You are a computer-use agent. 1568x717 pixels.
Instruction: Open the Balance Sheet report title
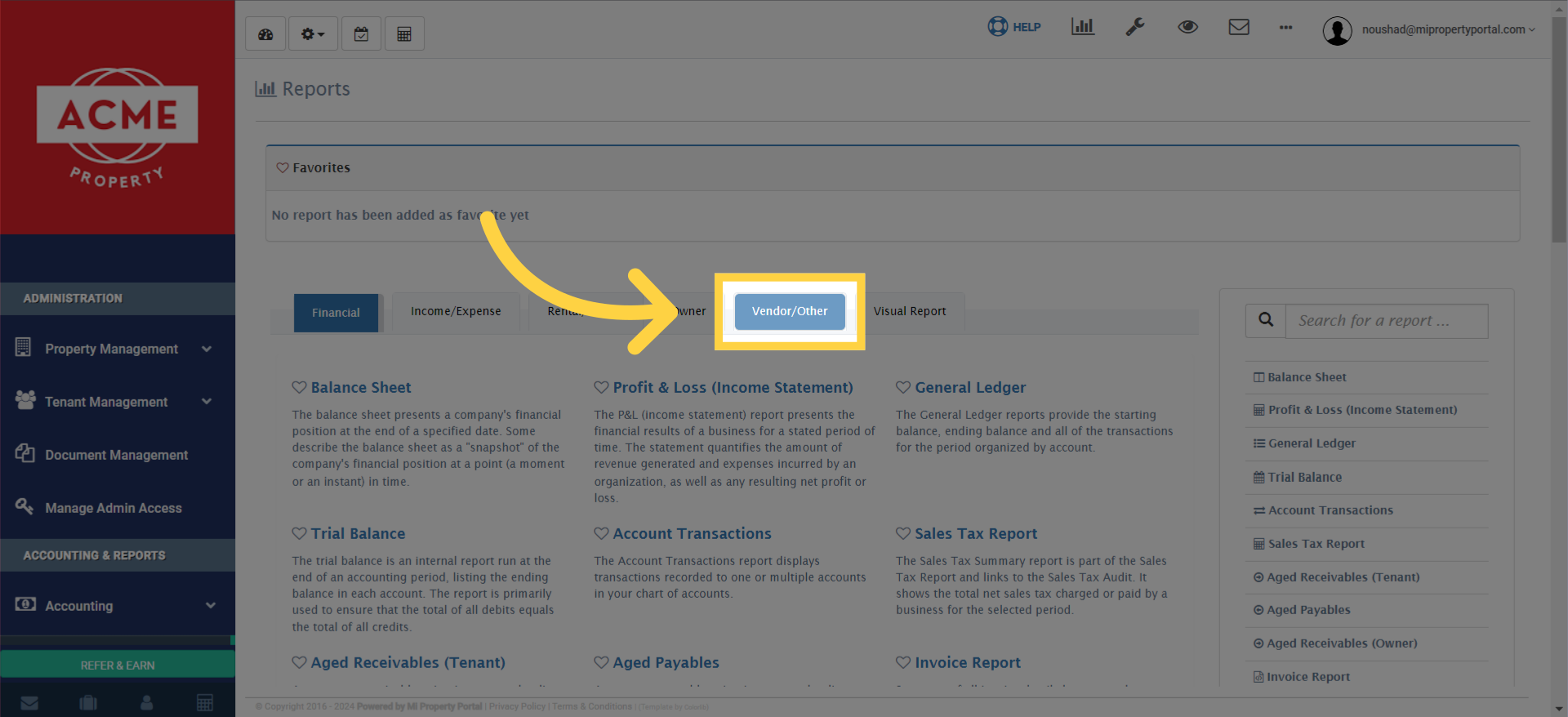click(x=361, y=387)
